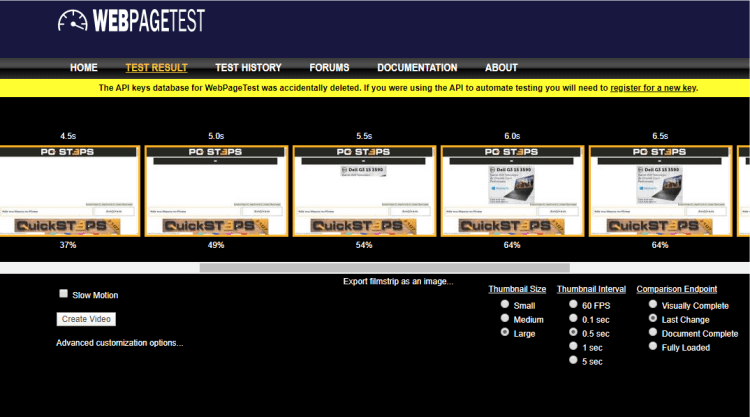Click the 6.0s time label

(512, 136)
